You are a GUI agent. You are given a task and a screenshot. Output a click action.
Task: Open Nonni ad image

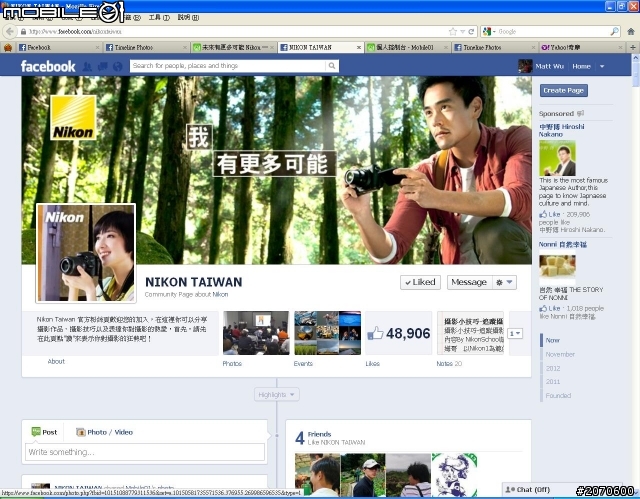point(557,270)
